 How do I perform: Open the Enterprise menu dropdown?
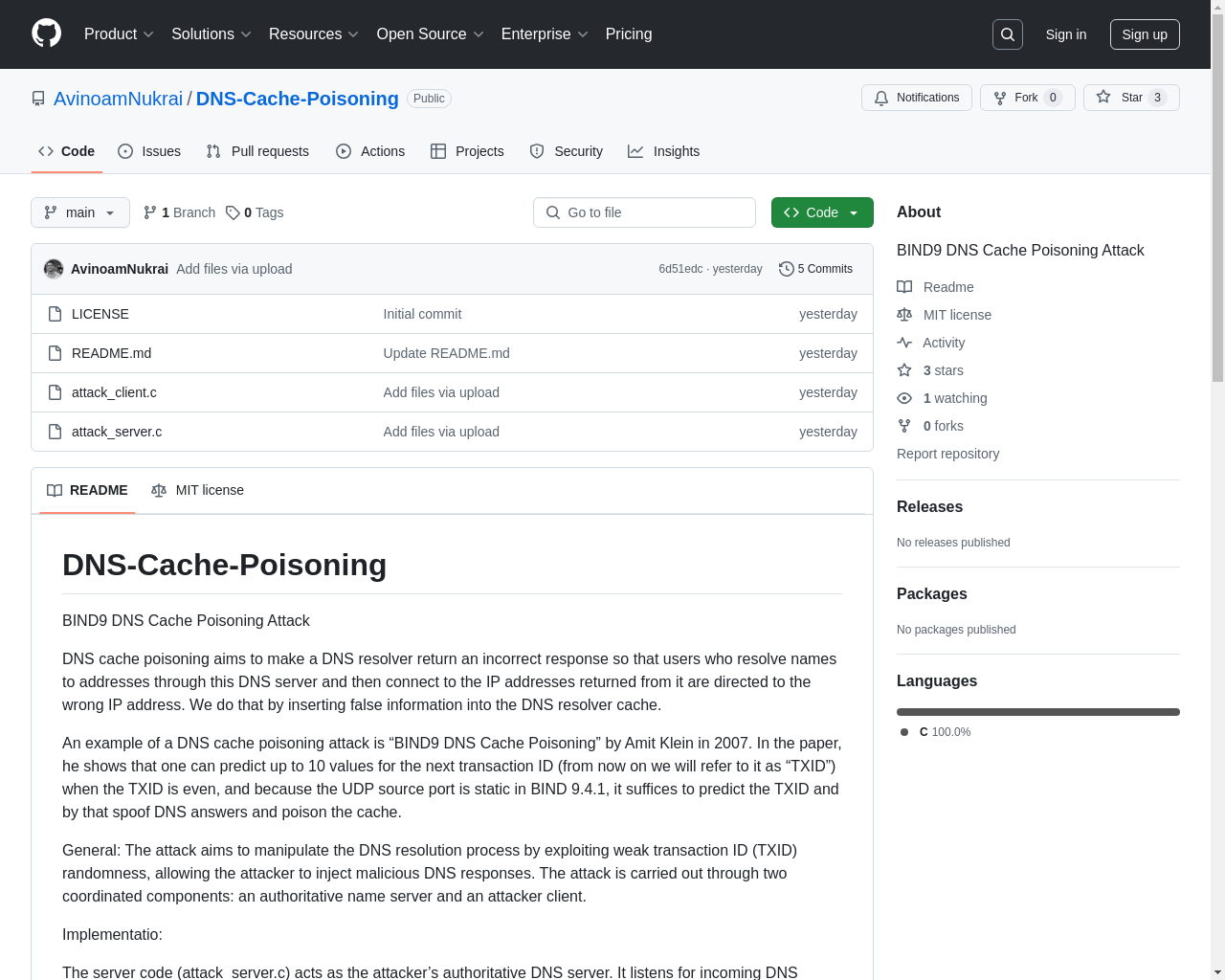tap(545, 34)
